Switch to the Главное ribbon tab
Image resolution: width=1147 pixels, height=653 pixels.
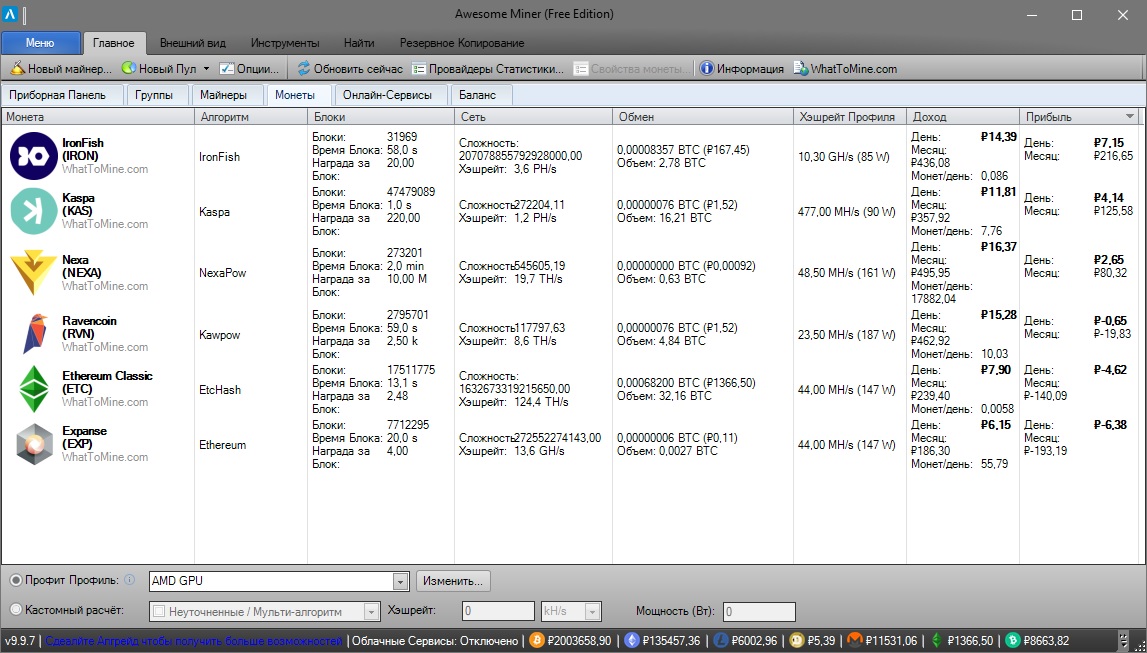coord(113,42)
